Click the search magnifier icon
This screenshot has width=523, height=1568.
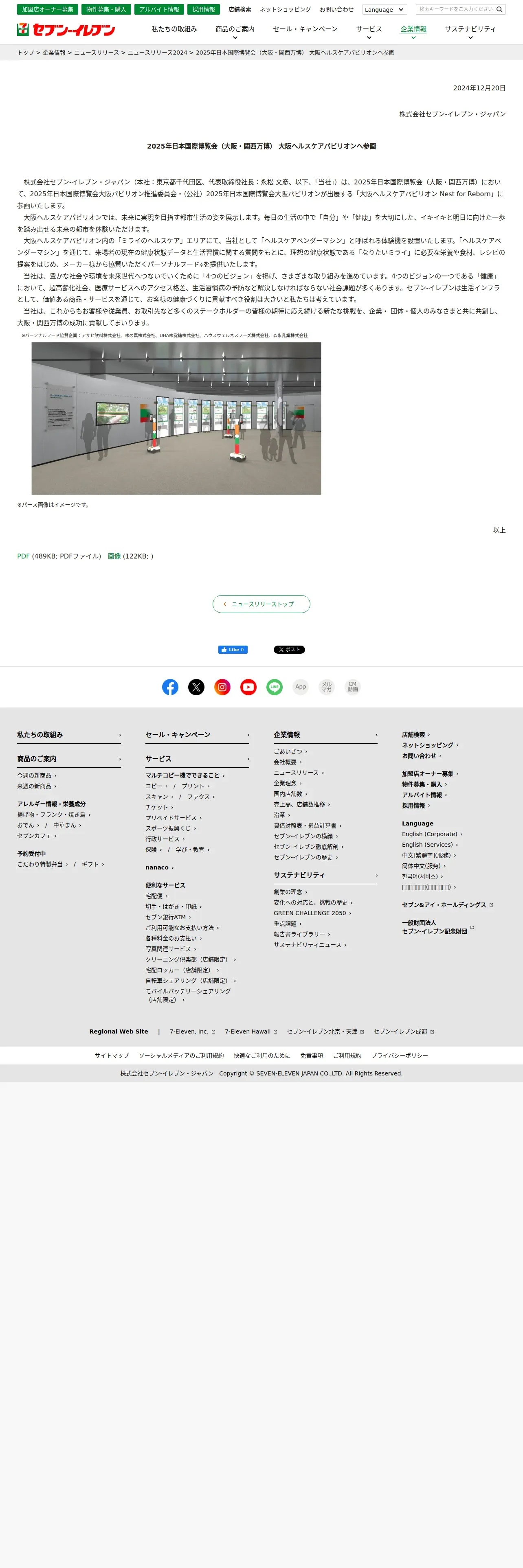(x=499, y=9)
